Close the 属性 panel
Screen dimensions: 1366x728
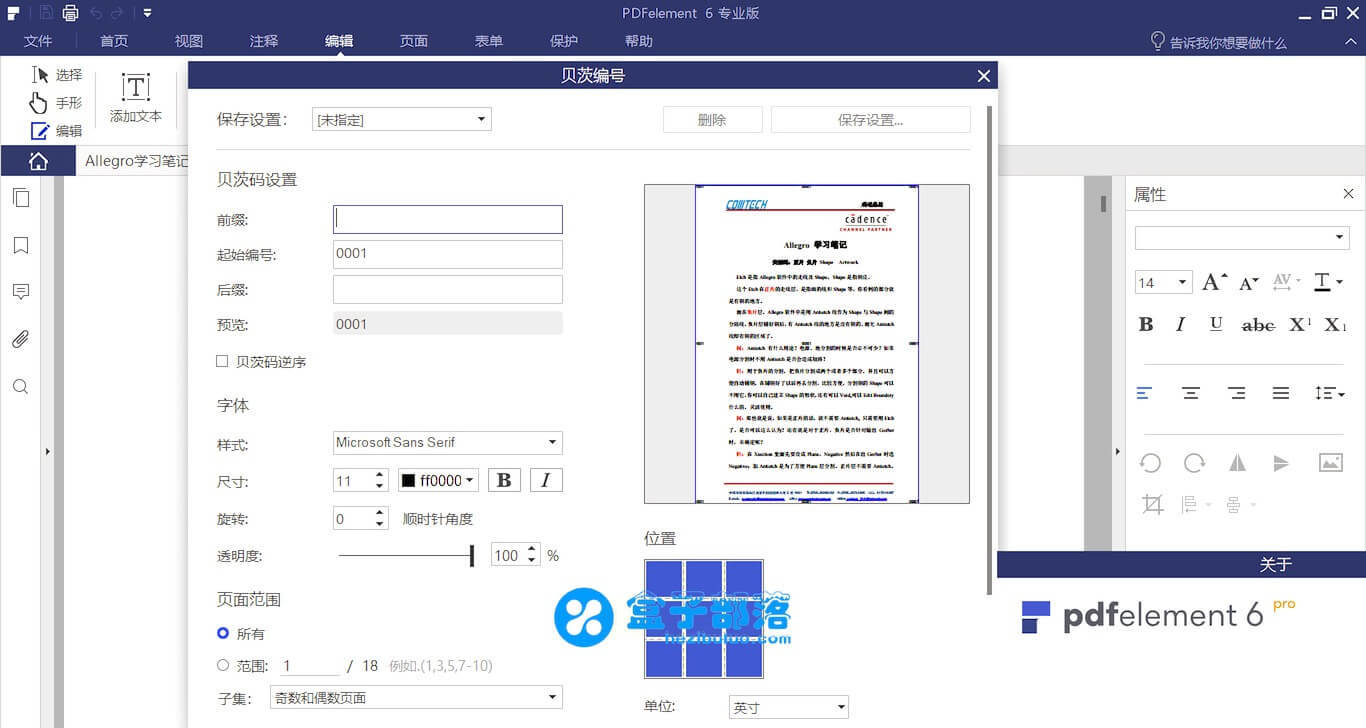[1348, 194]
